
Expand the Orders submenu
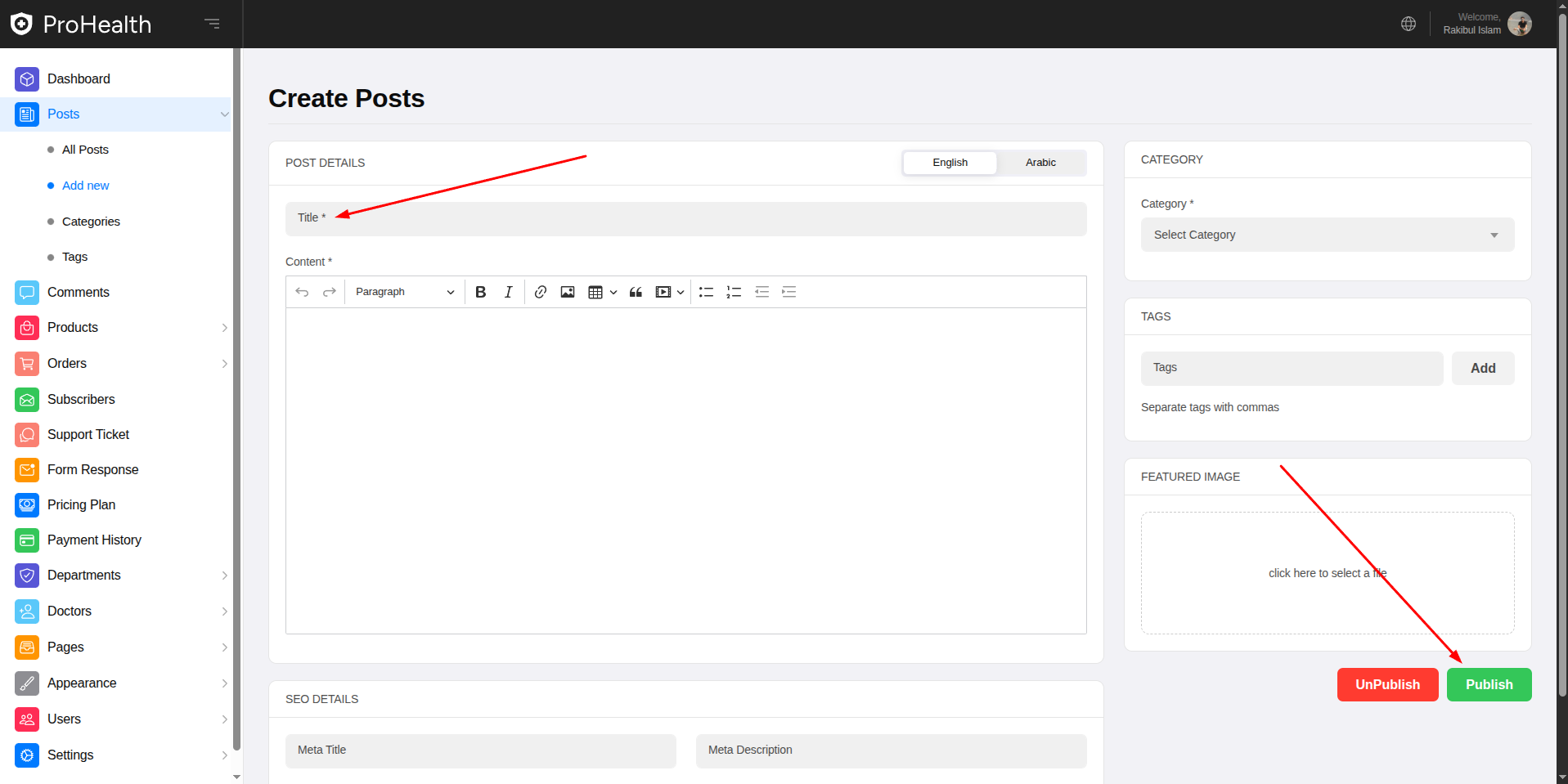click(x=224, y=364)
